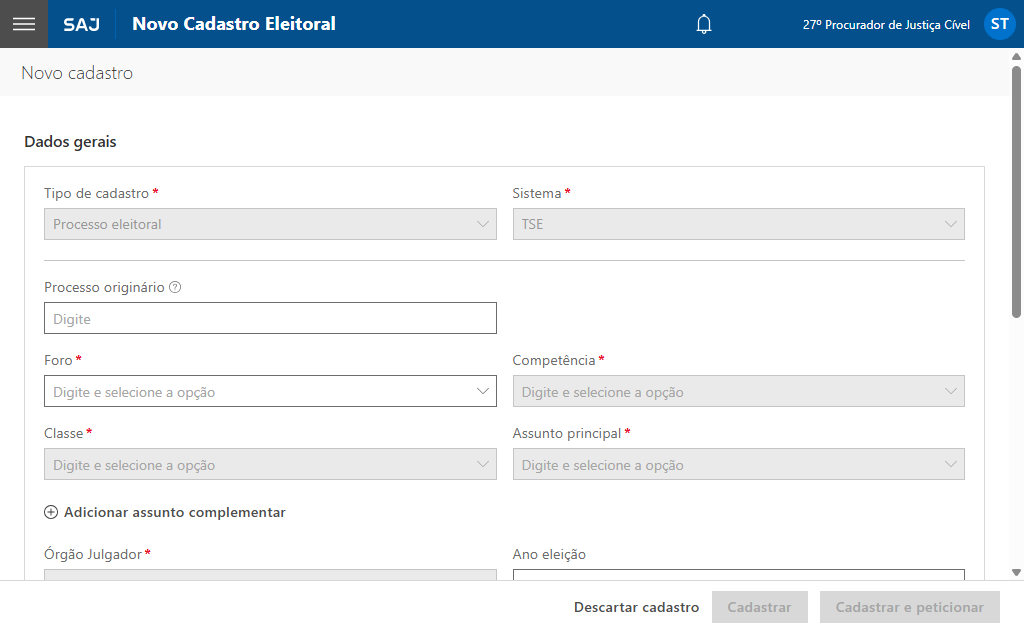Expand the Sistema dropdown showing TSE

pyautogui.click(x=738, y=224)
